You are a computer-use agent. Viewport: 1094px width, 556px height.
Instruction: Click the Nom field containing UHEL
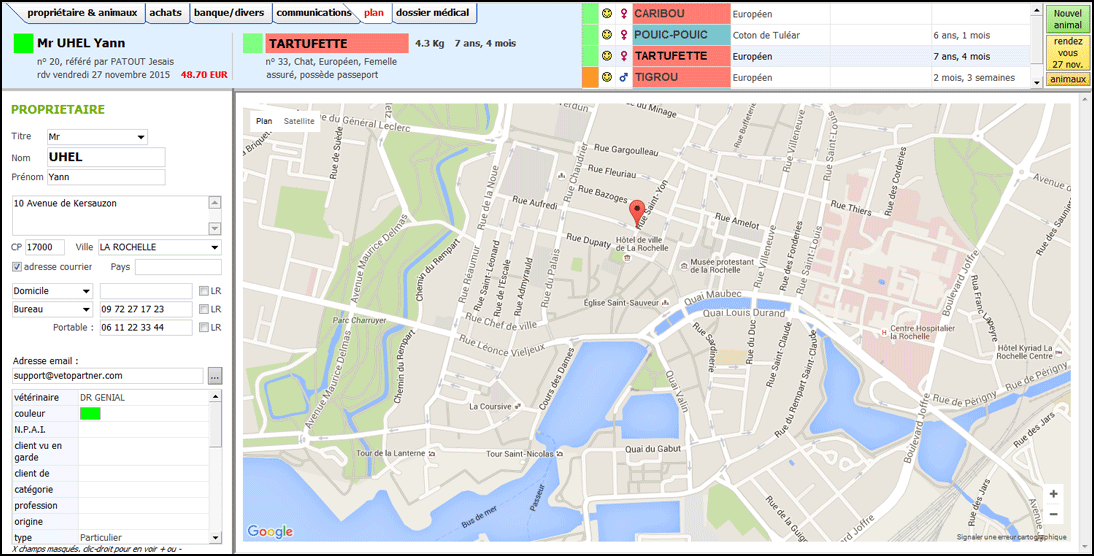coord(106,158)
